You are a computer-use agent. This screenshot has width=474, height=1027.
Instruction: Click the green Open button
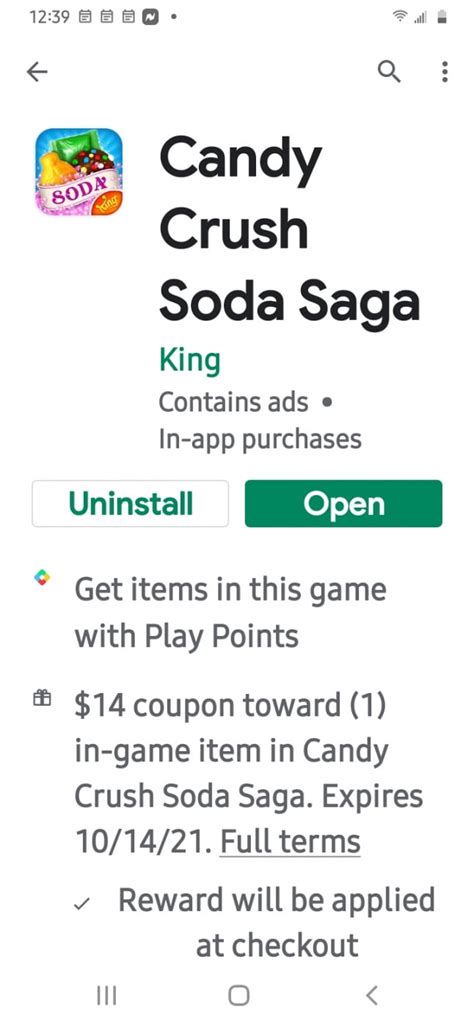coord(344,504)
